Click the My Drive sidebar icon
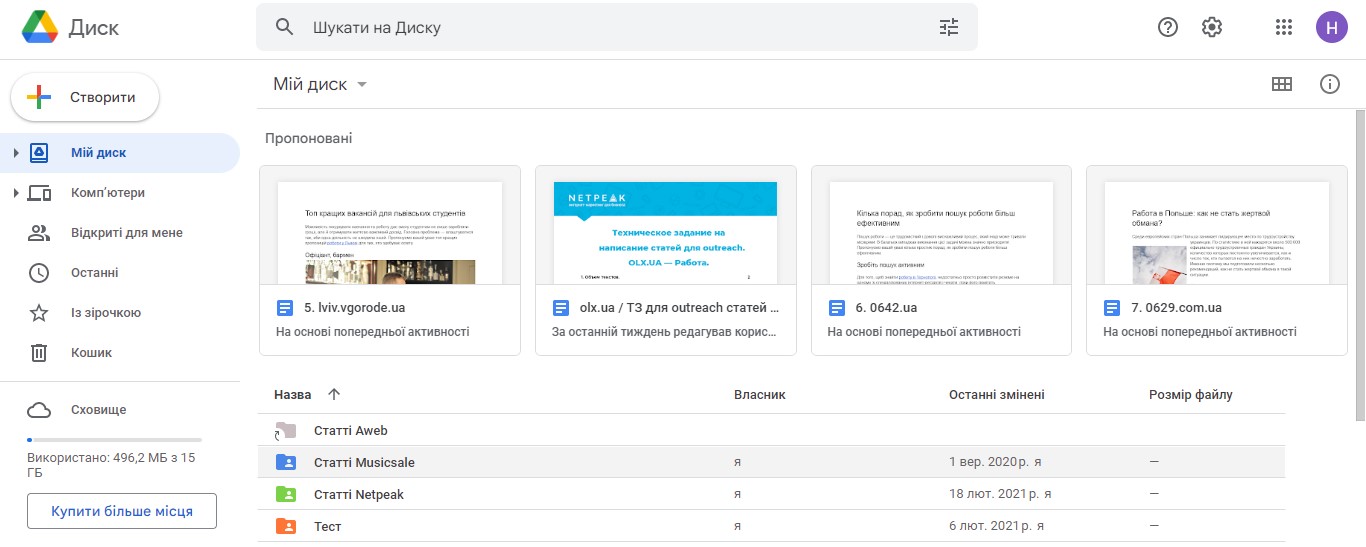Screen dimensions: 1366x547 click(x=39, y=153)
